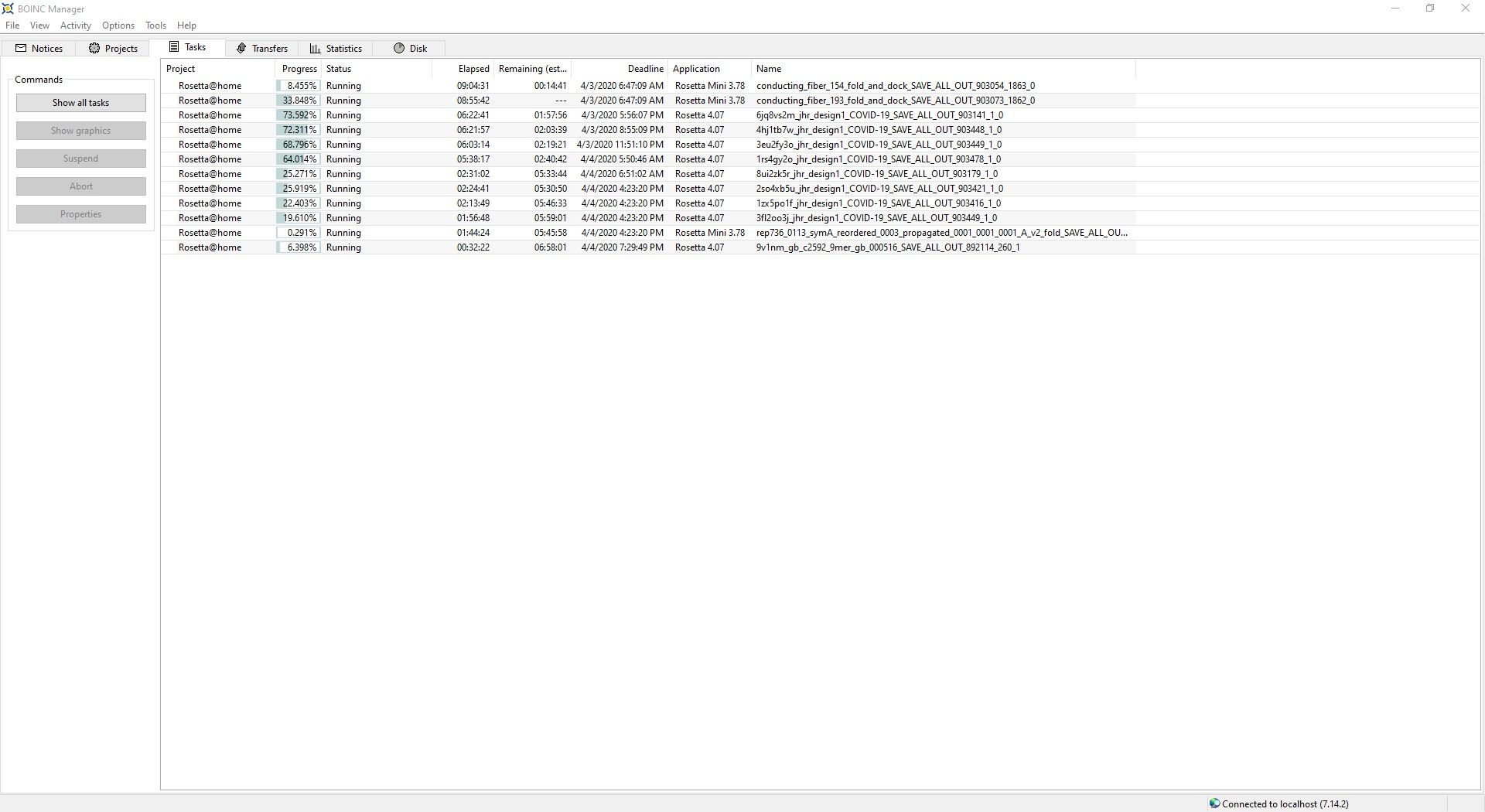Click the Suspend command button
Screen dimensions: 1485x812
pyautogui.click(x=81, y=159)
